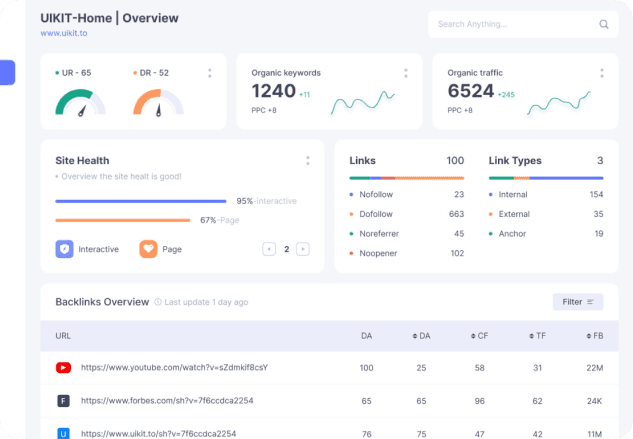Click the search magnifier icon
Screen dimensions: 633x439
[x=603, y=24]
